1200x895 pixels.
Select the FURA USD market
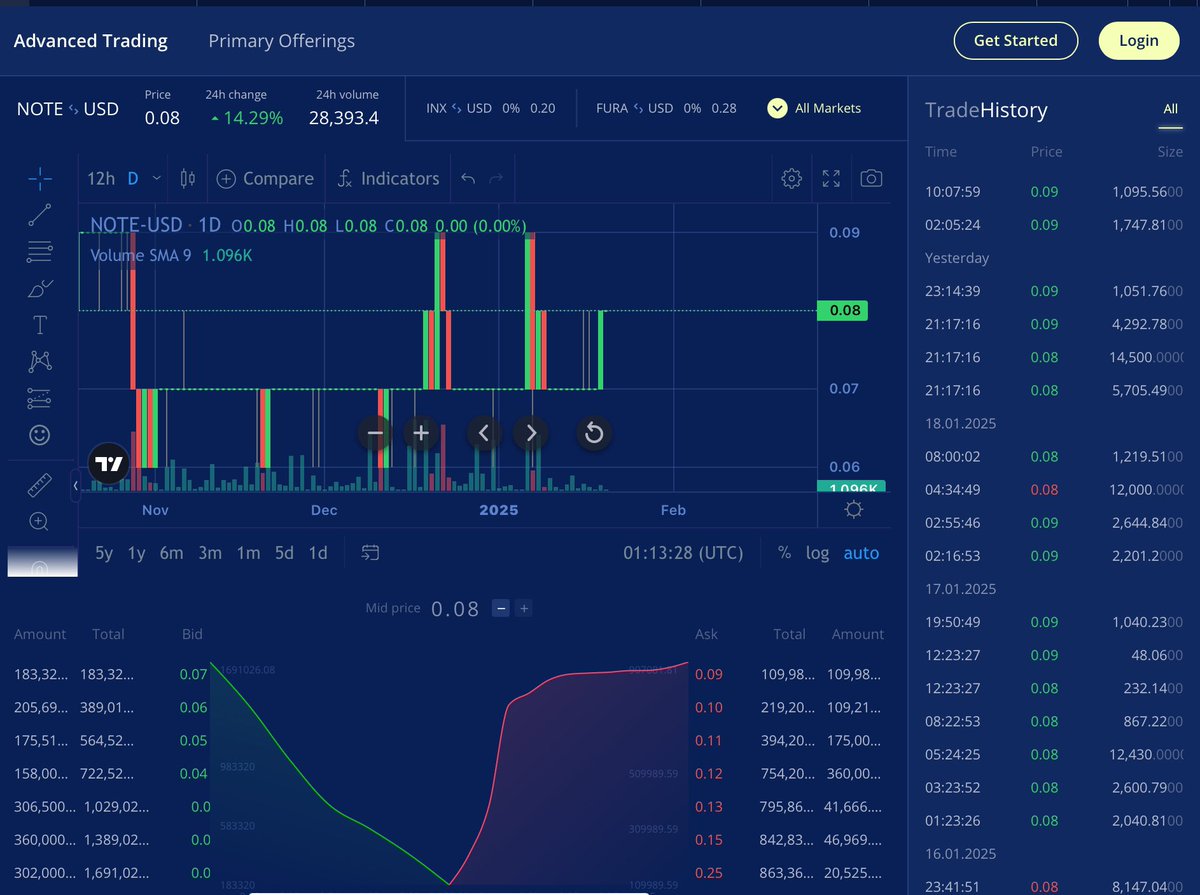666,108
